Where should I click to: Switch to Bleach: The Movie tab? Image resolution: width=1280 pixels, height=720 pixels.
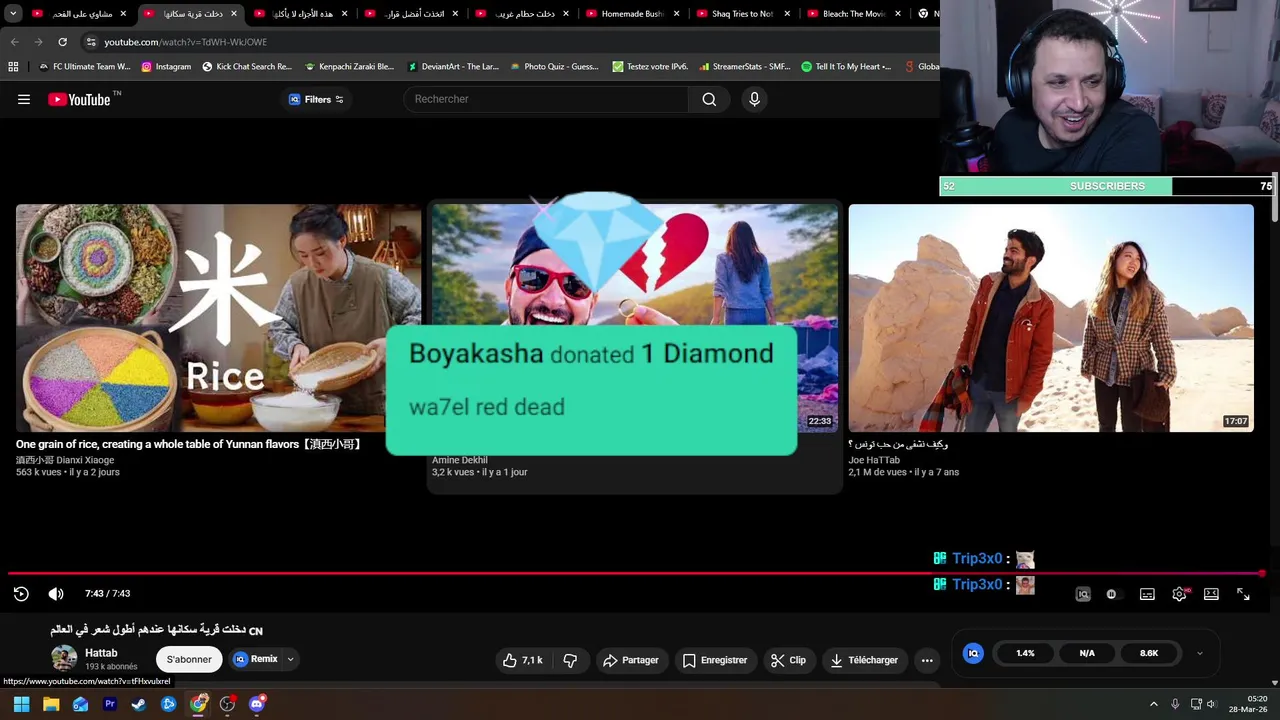click(853, 14)
